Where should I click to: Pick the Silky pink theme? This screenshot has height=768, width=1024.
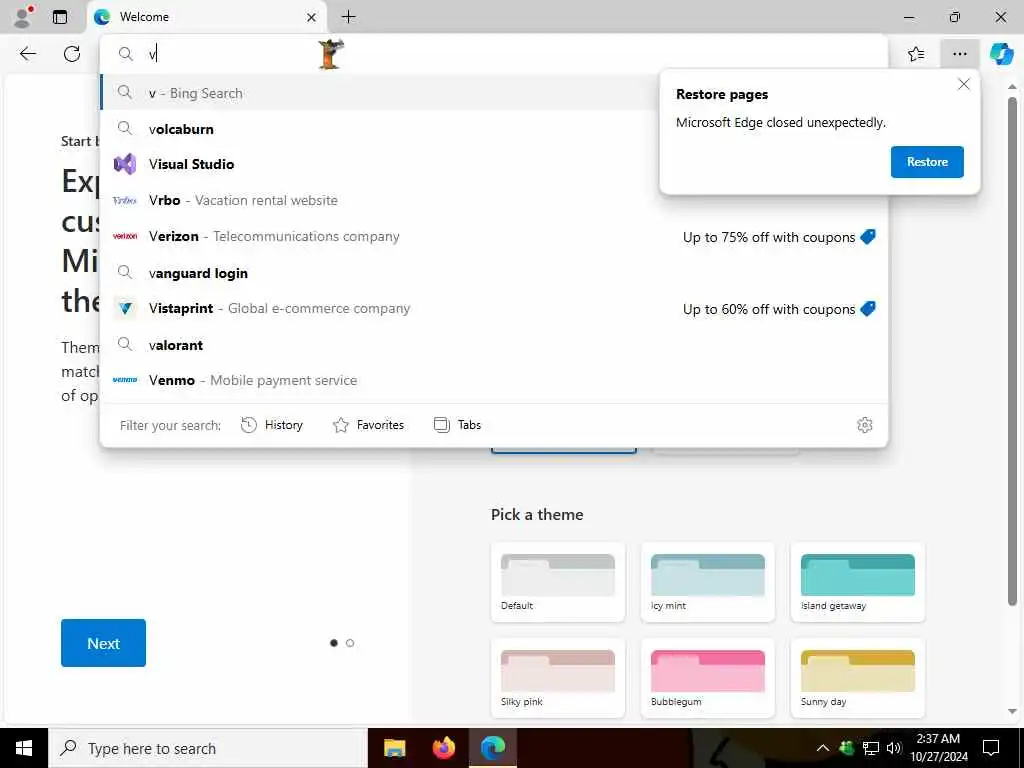point(558,679)
